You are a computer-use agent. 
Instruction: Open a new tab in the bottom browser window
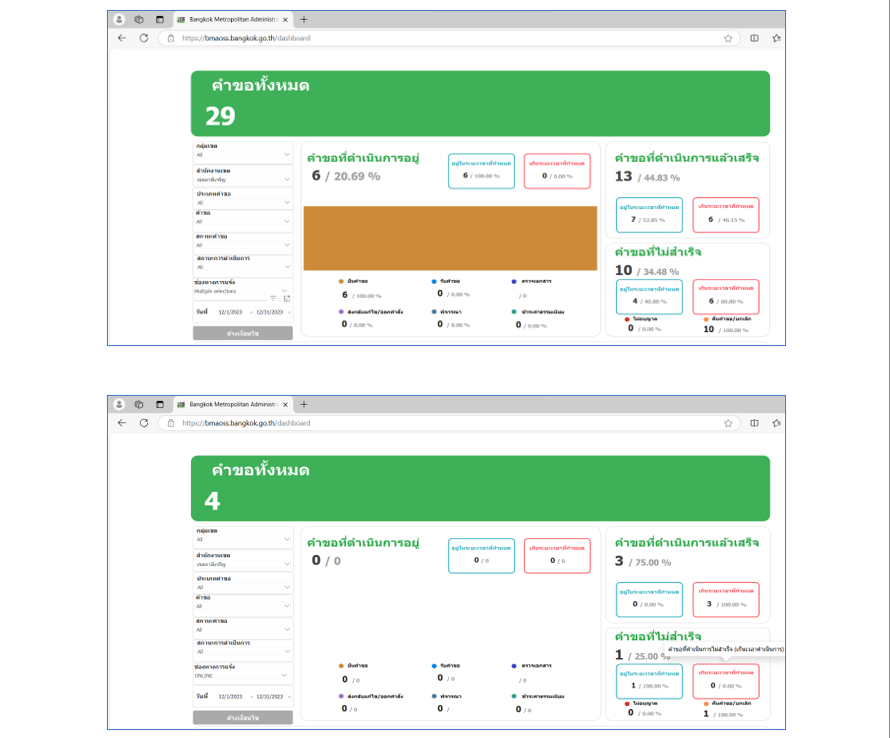coord(304,404)
